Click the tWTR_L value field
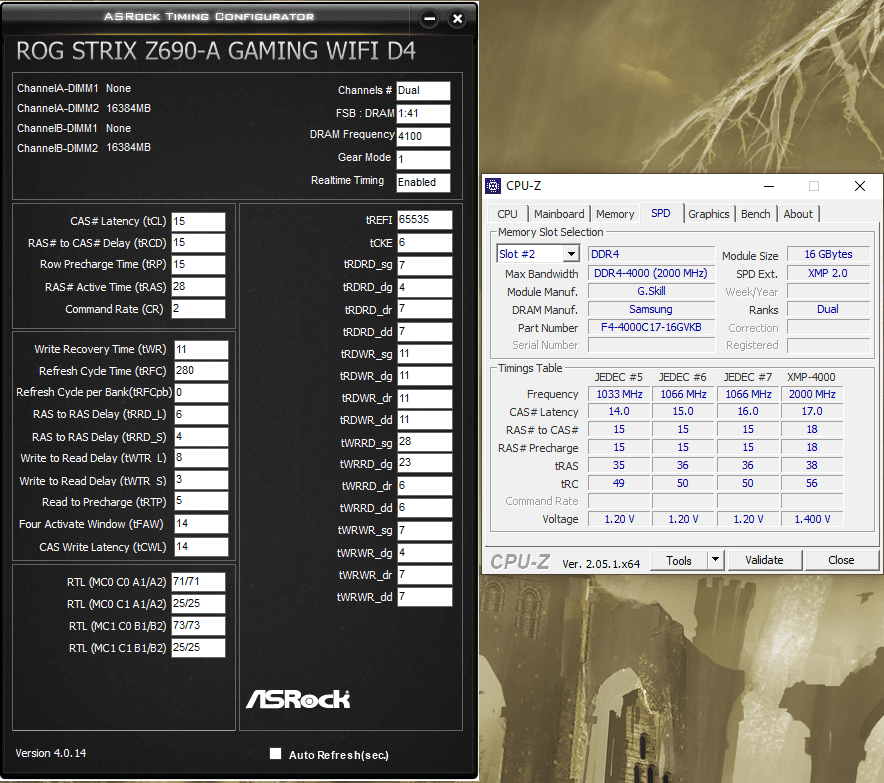The height and width of the screenshot is (783, 884). tap(201, 458)
